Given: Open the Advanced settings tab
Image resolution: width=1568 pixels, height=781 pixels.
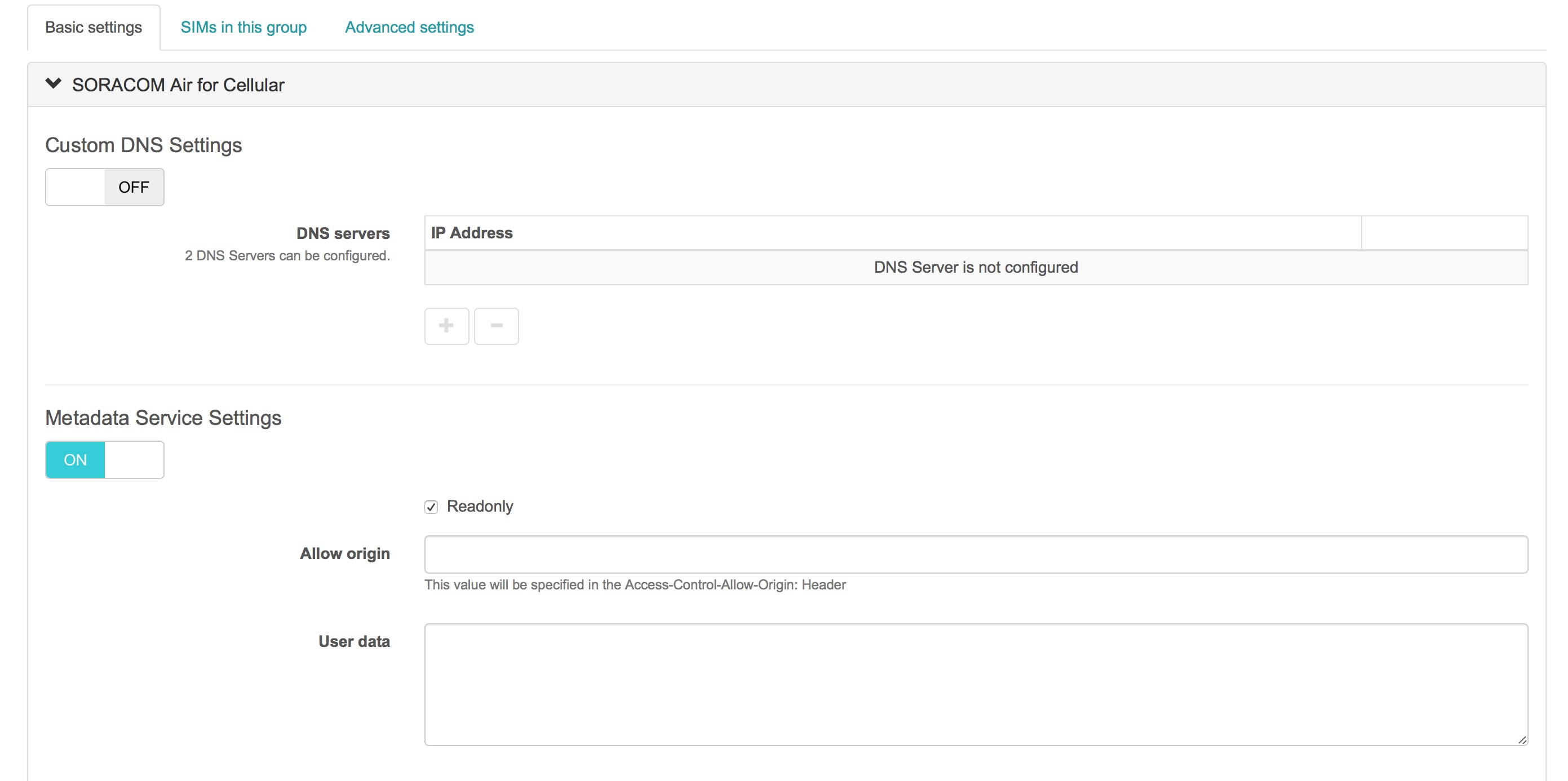Looking at the screenshot, I should click(409, 27).
